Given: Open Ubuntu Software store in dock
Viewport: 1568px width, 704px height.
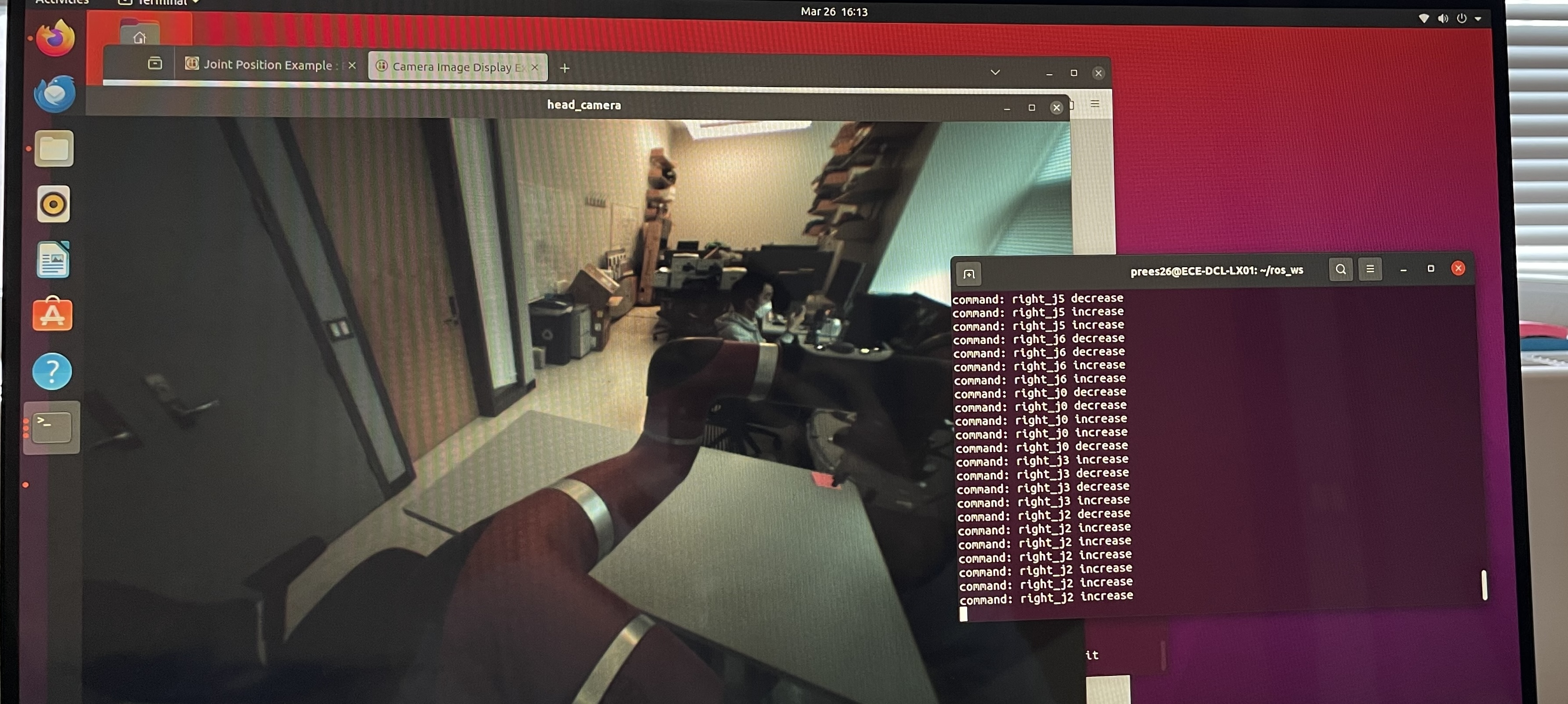Looking at the screenshot, I should coord(52,315).
